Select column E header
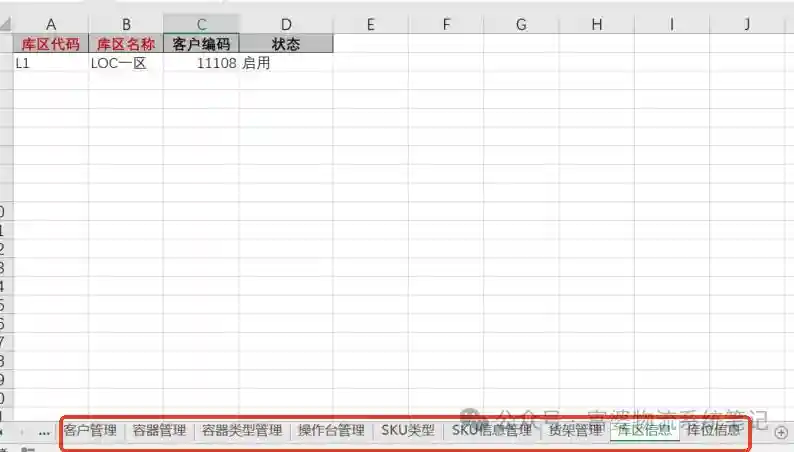This screenshot has width=794, height=452. 370,24
